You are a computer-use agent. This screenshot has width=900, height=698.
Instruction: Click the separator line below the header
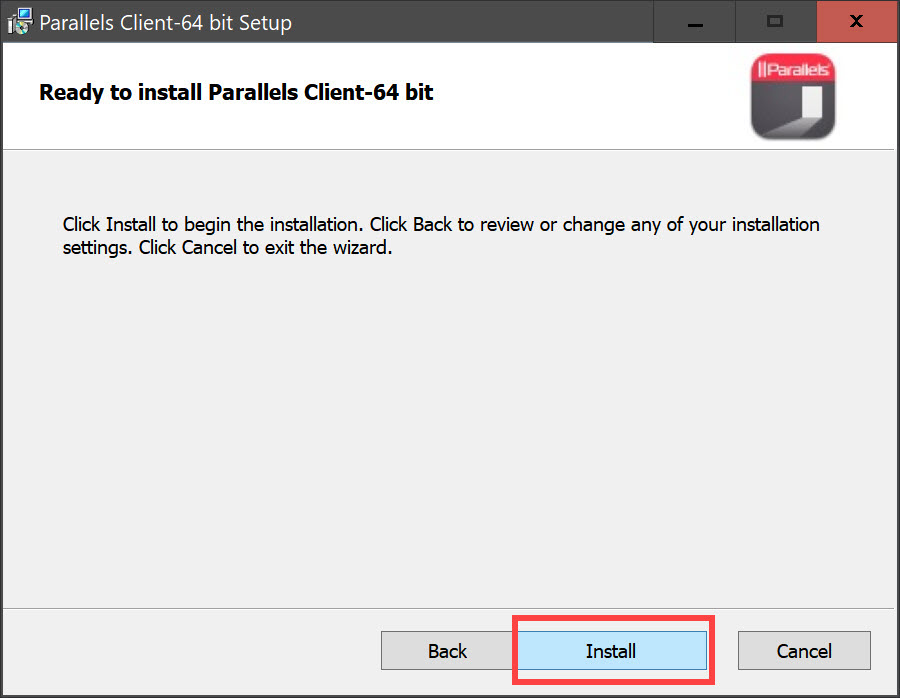pos(450,150)
